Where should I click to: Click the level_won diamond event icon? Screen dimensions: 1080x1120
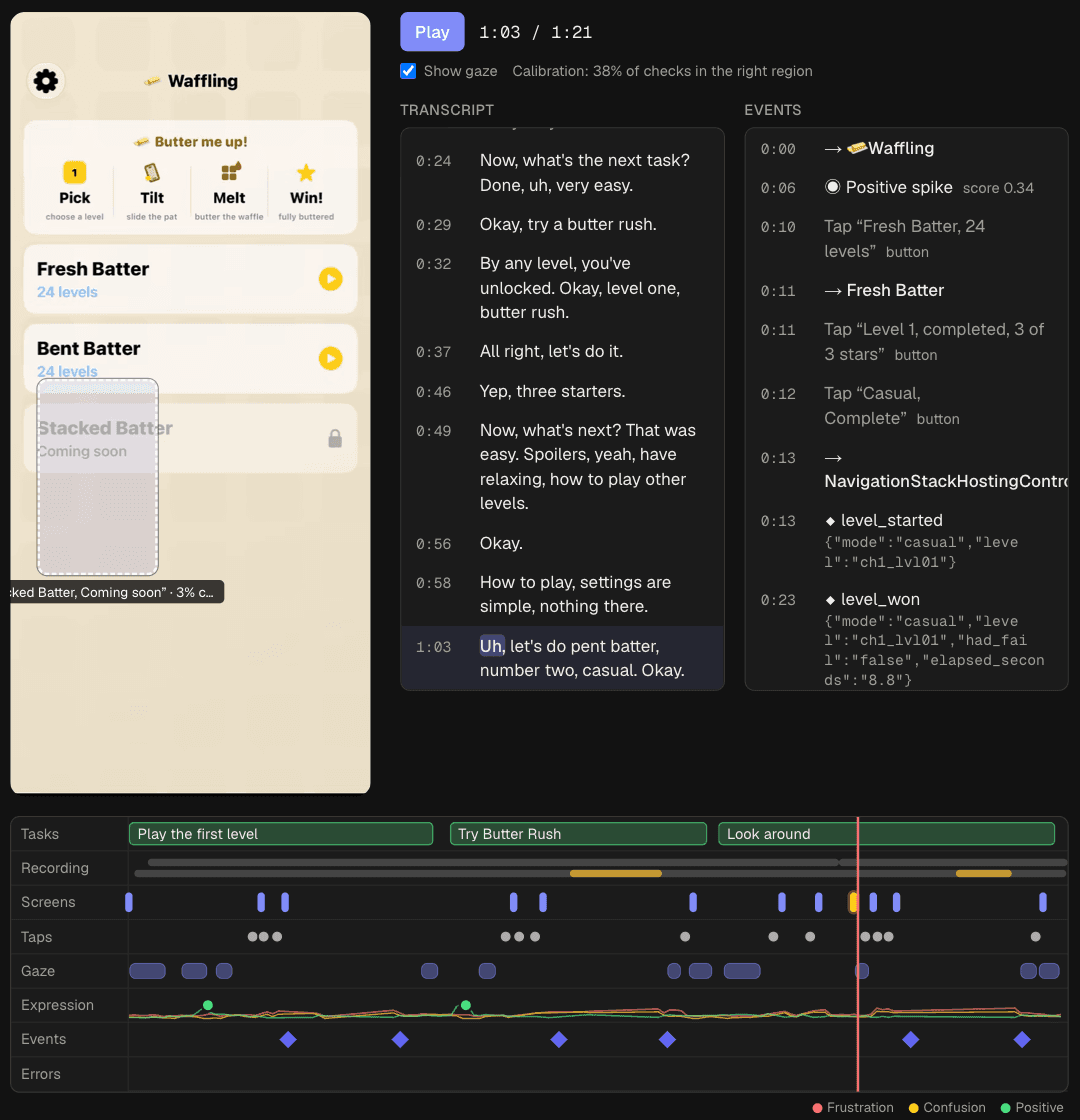coord(830,600)
